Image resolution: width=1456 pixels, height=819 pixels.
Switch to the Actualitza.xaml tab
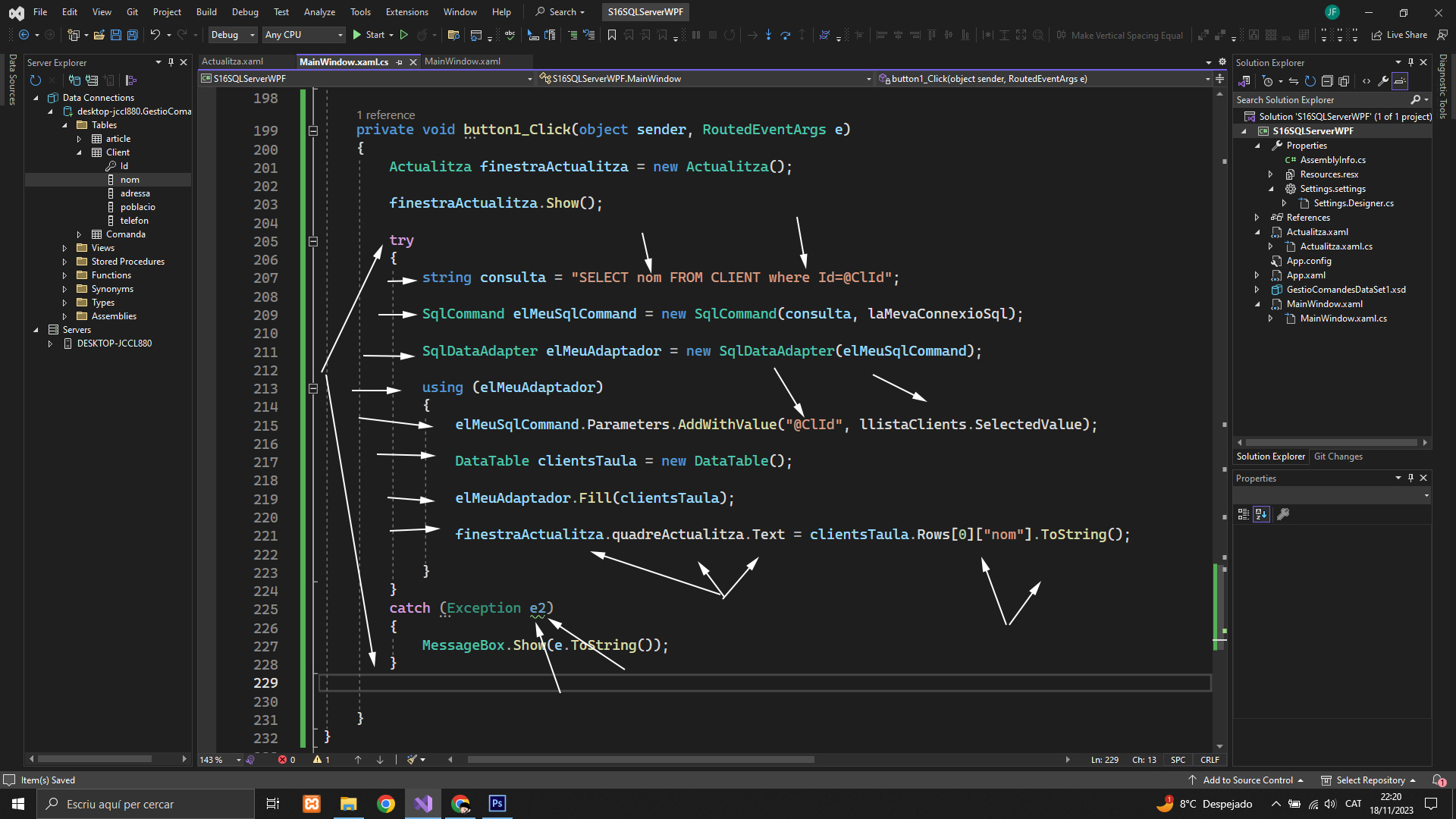233,61
